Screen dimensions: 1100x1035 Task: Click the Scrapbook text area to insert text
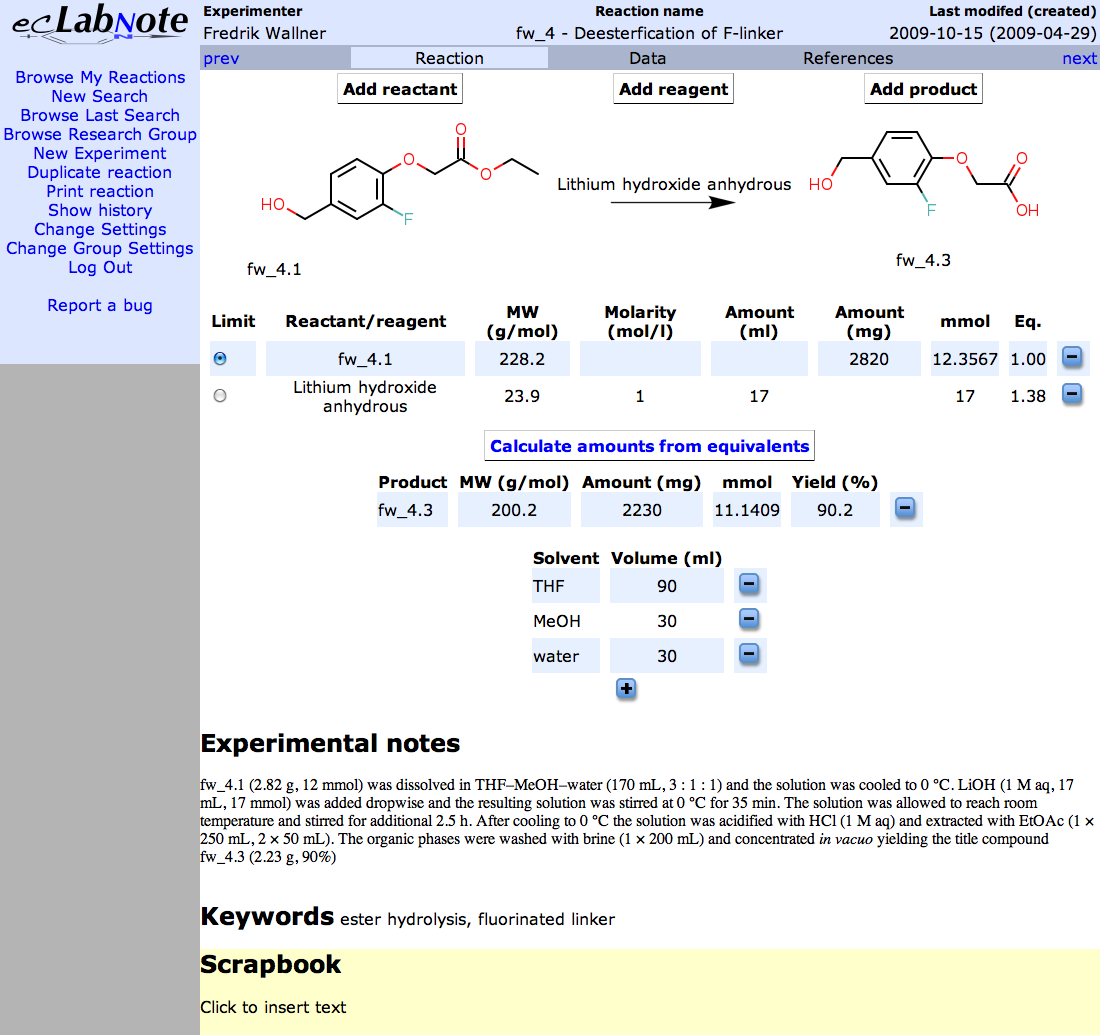pos(273,1007)
